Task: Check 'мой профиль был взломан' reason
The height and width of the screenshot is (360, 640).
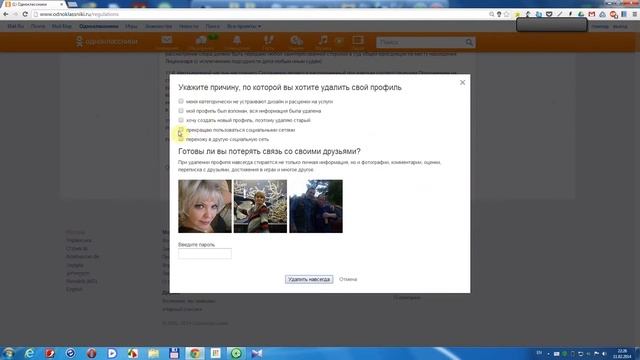Action: pos(181,111)
